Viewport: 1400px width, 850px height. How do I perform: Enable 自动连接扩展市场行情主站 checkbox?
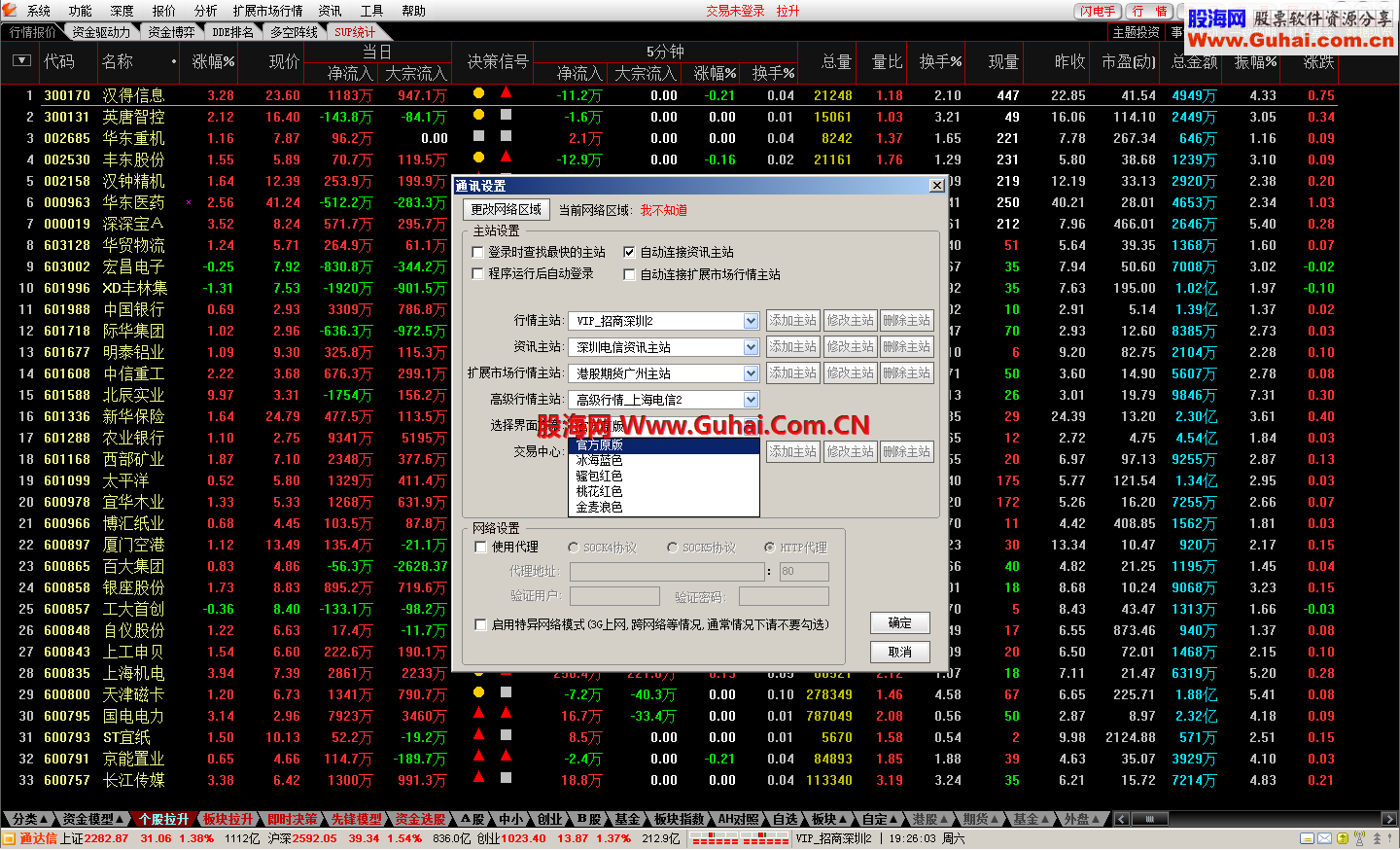click(629, 274)
